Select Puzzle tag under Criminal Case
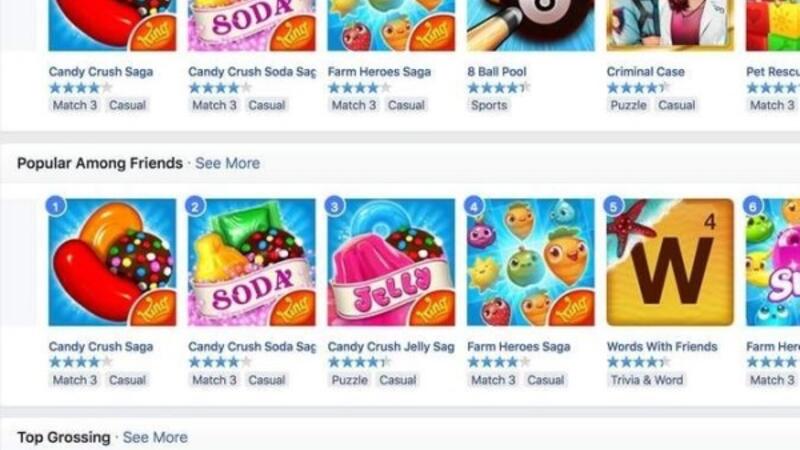The width and height of the screenshot is (800, 450). 628,105
